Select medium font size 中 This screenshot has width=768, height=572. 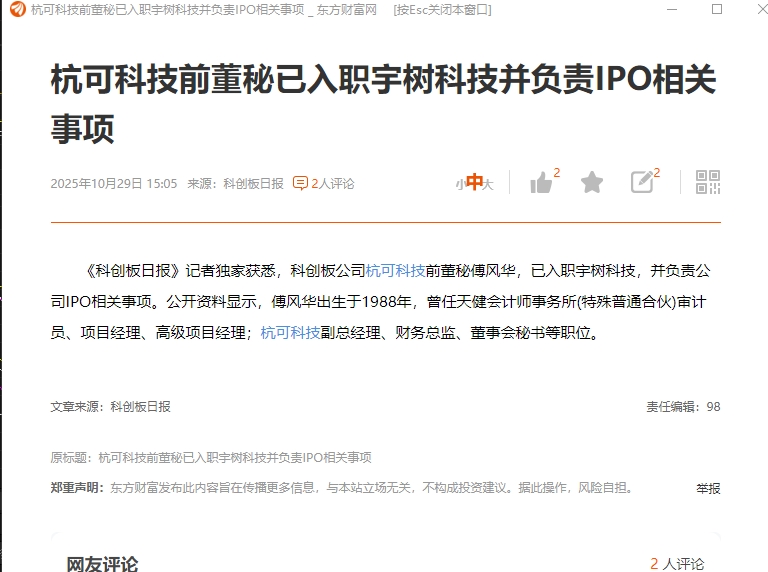474,182
